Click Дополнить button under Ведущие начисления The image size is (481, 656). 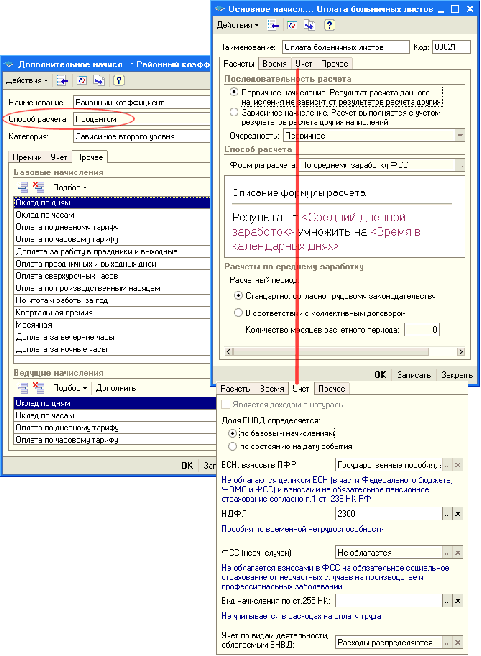click(116, 388)
